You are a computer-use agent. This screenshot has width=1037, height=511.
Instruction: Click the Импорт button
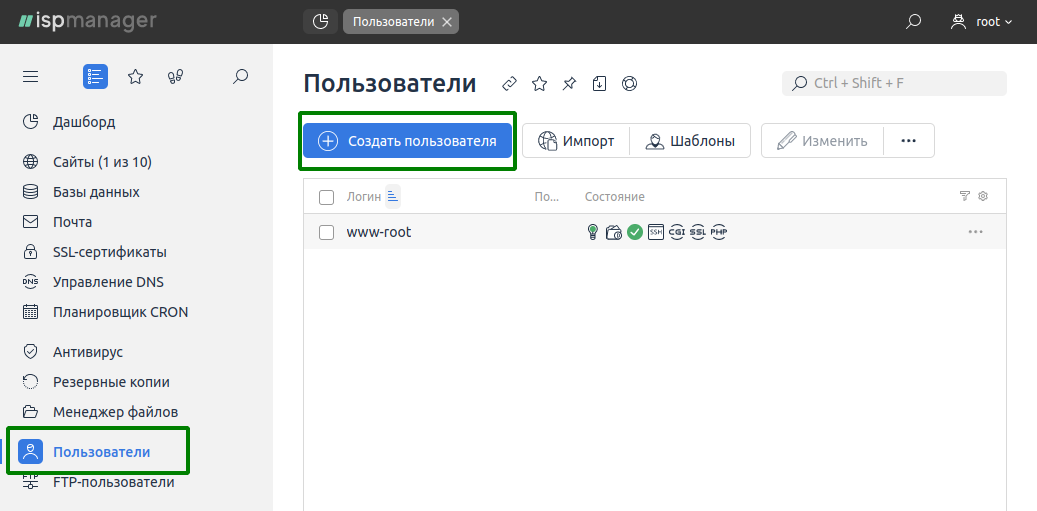coord(576,141)
